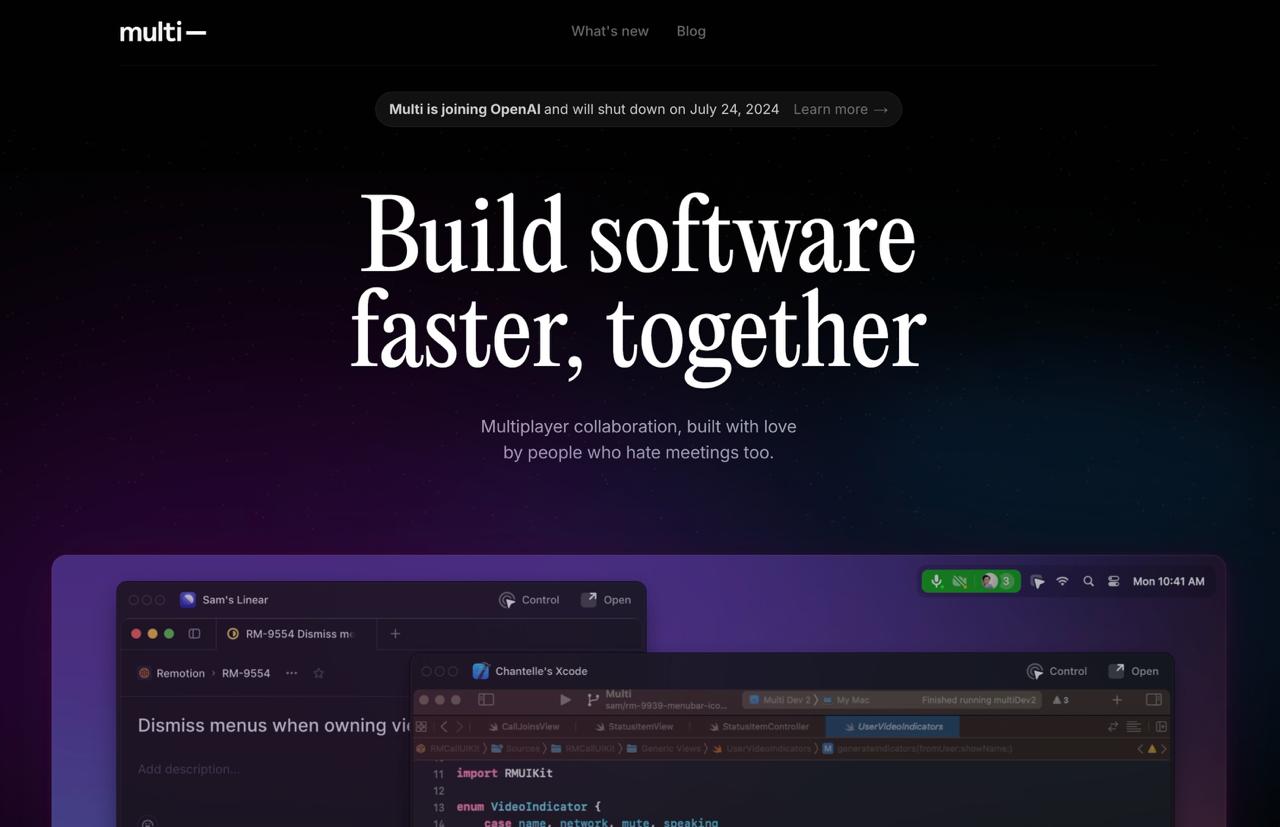Click the participant avatar in the green pill

(x=988, y=581)
